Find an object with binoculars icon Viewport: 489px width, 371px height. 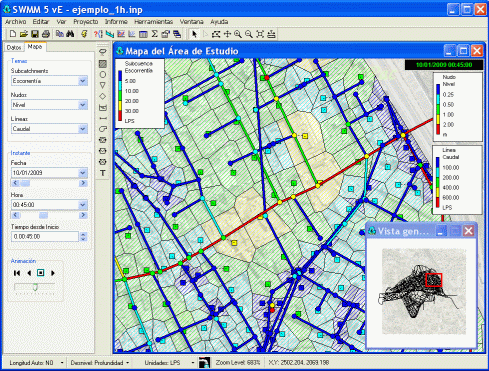(x=70, y=34)
